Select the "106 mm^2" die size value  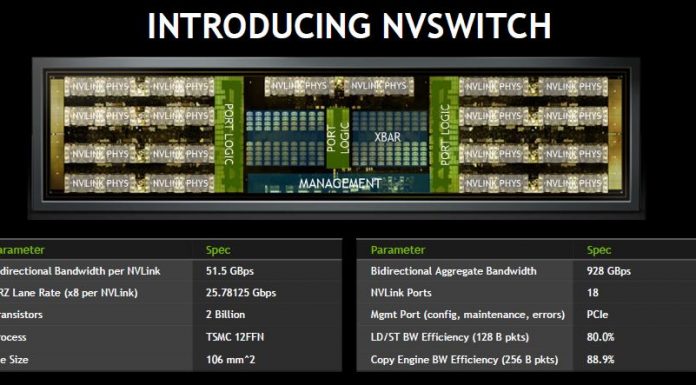tap(230, 359)
